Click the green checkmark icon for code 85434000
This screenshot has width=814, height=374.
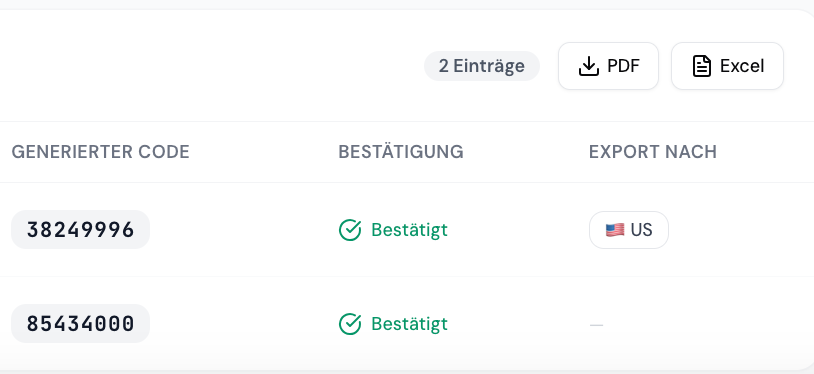(350, 324)
